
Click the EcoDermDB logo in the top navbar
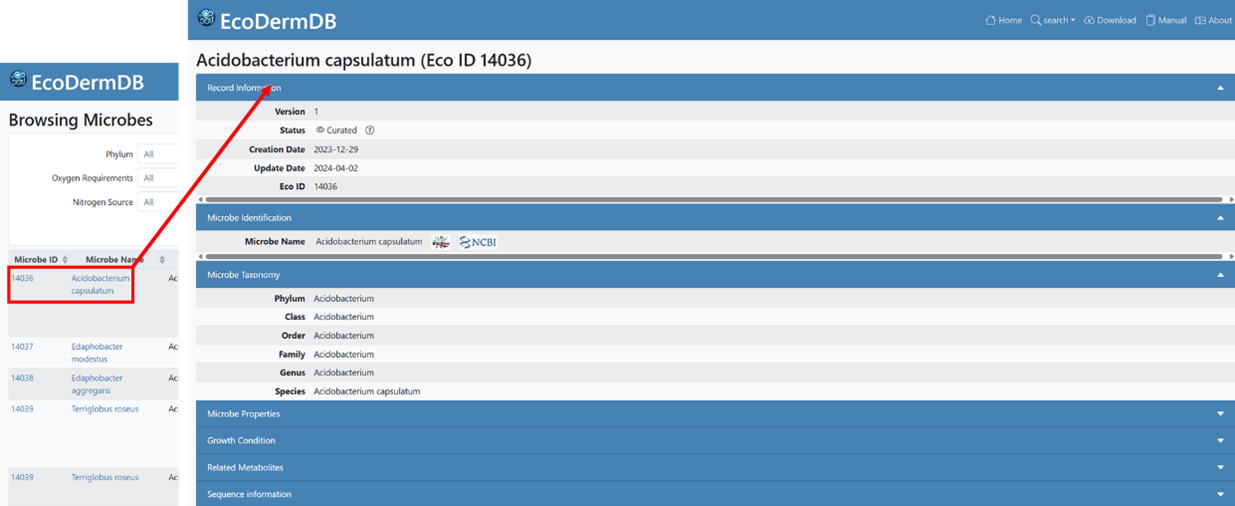coord(266,20)
